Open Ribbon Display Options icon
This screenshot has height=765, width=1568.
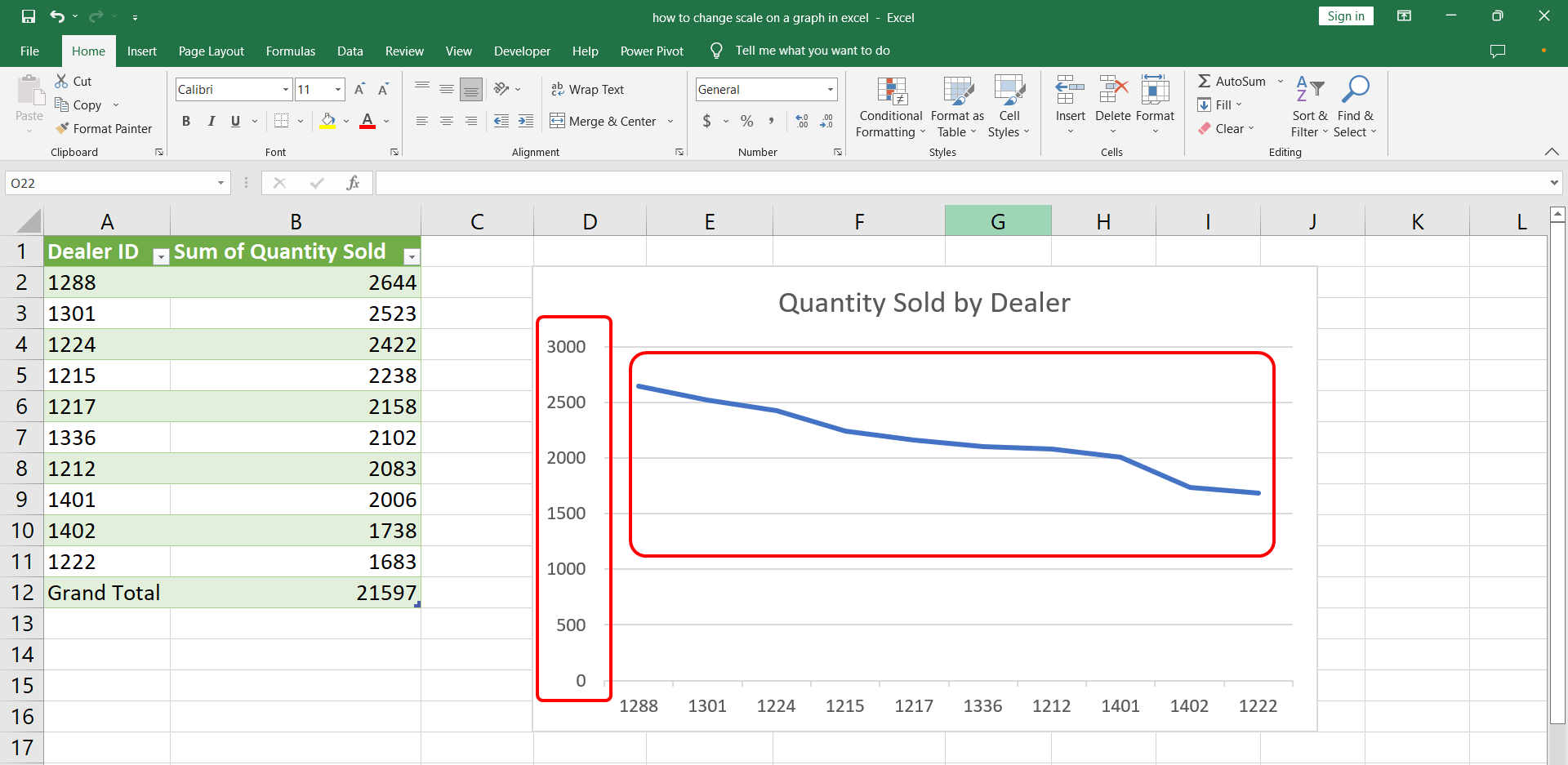pos(1405,16)
